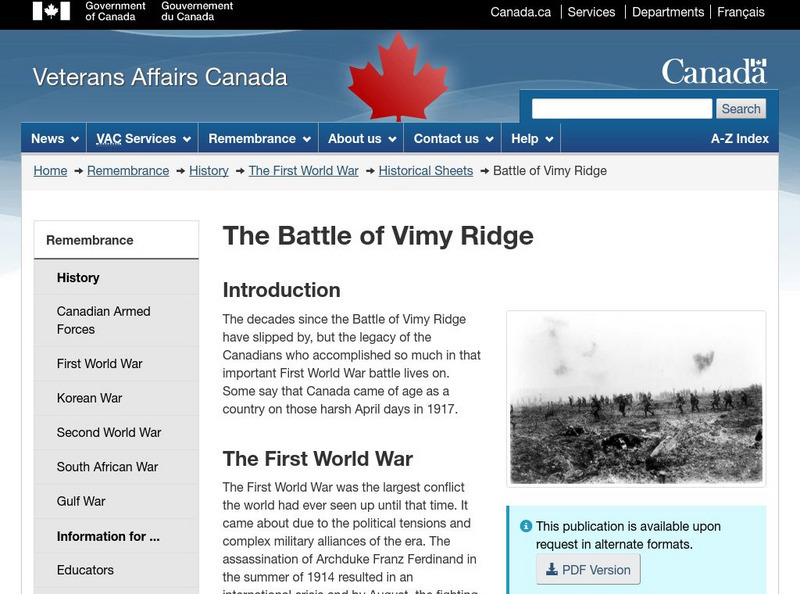
Task: Expand the Contact us menu
Action: [450, 138]
